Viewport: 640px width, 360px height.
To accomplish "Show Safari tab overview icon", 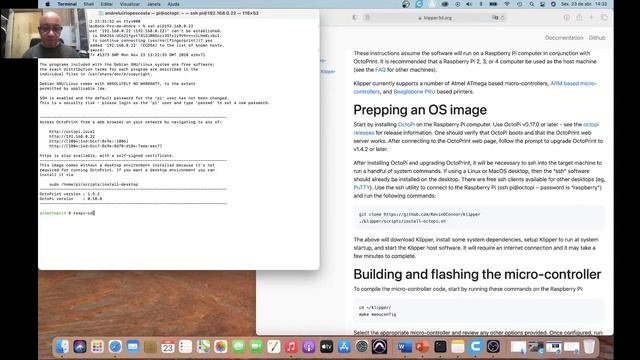I will coord(604,18).
